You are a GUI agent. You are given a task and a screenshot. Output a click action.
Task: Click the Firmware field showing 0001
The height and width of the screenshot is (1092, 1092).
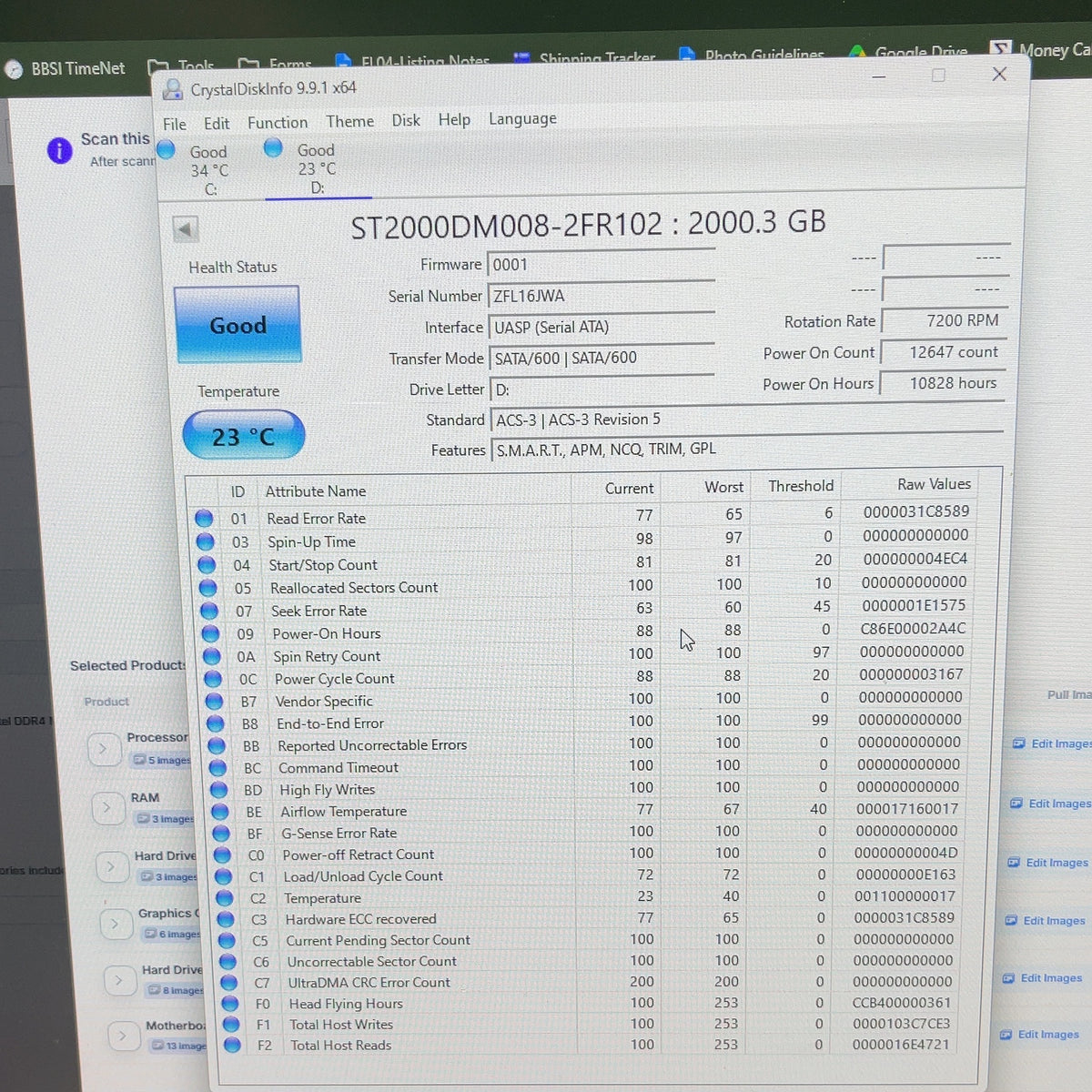tap(601, 264)
